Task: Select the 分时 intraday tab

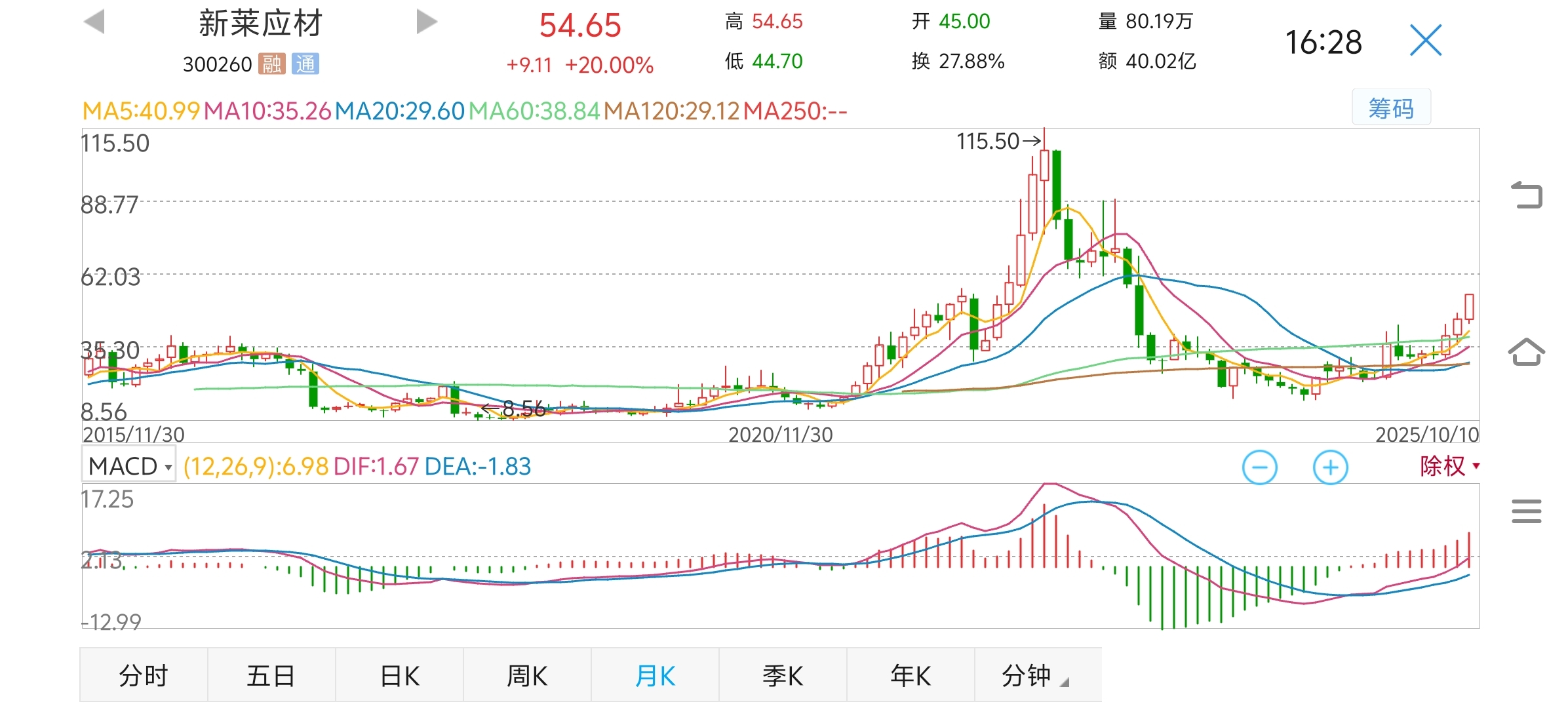Action: tap(144, 675)
